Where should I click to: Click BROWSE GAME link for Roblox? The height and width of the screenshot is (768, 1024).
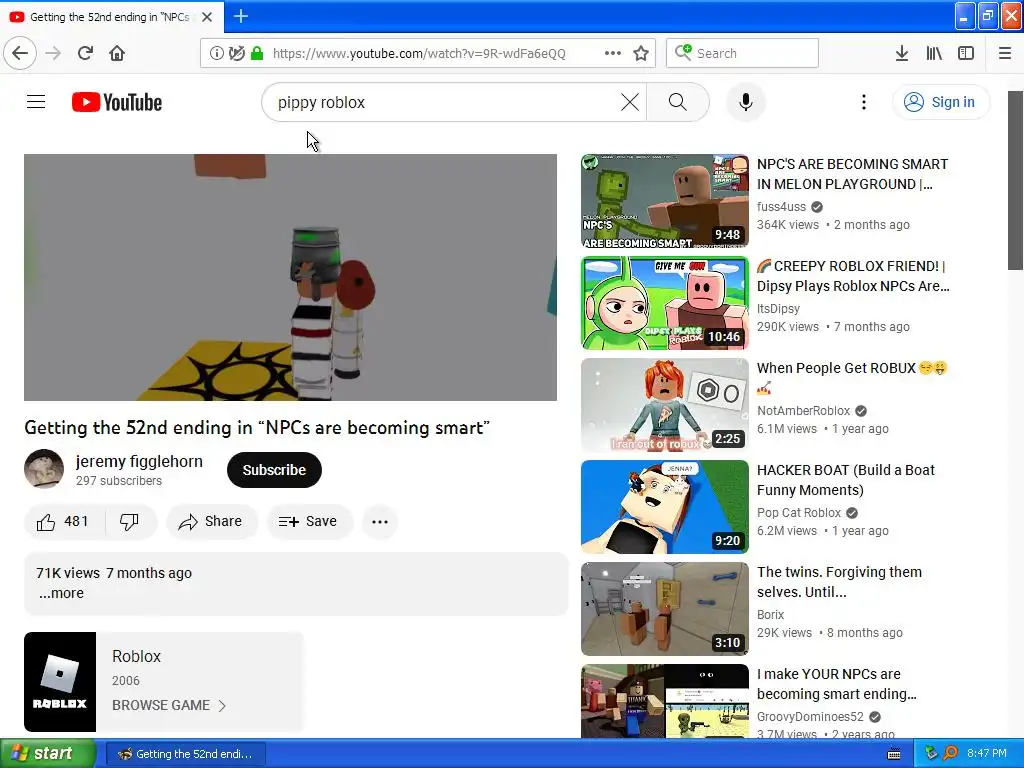(x=168, y=705)
